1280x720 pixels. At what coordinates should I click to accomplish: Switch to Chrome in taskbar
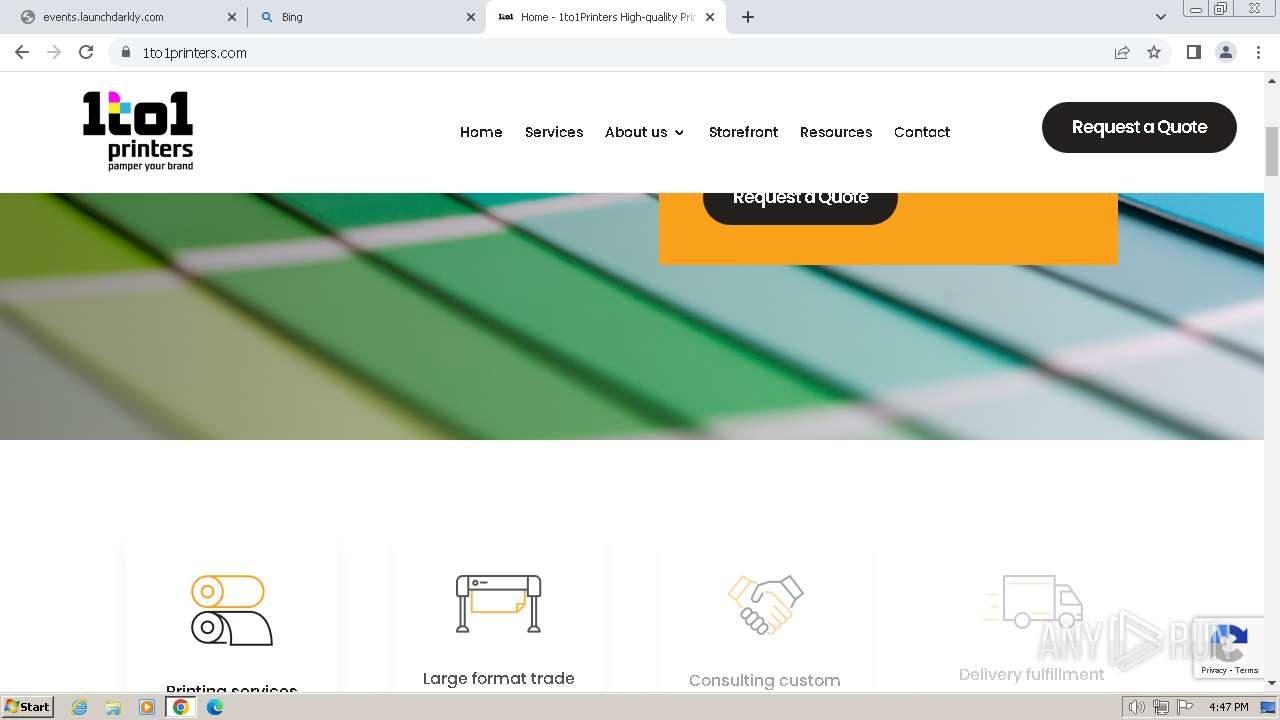181,707
